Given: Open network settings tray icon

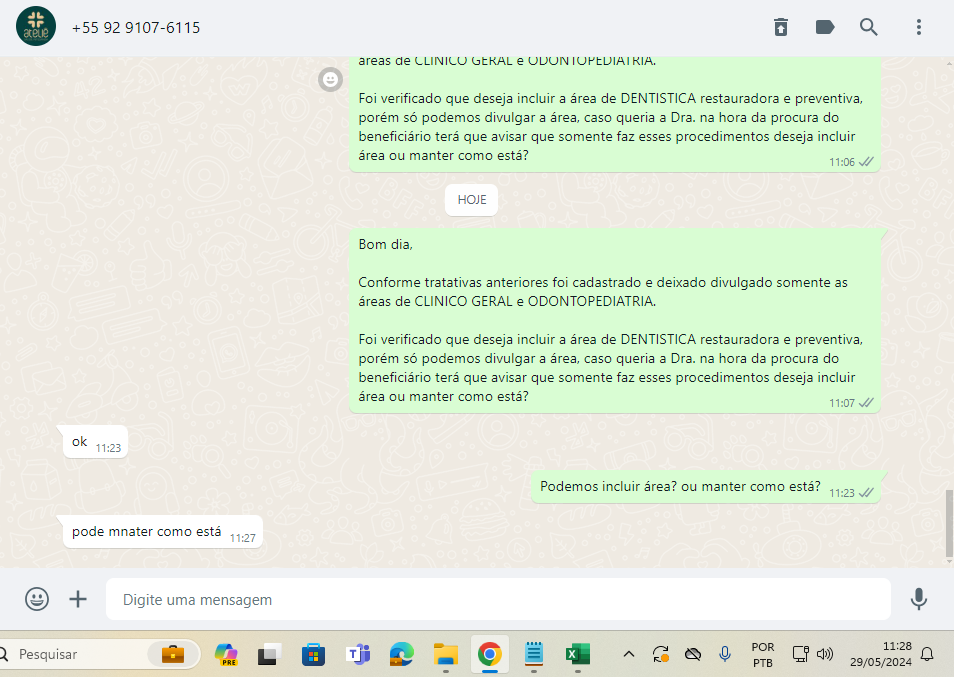Looking at the screenshot, I should click(x=801, y=654).
